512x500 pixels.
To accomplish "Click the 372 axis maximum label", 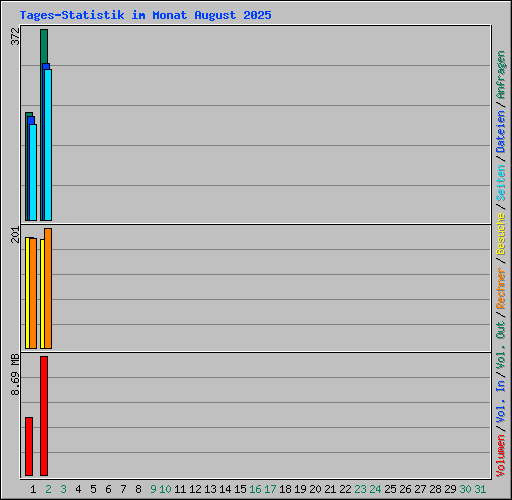I will pyautogui.click(x=15, y=36).
